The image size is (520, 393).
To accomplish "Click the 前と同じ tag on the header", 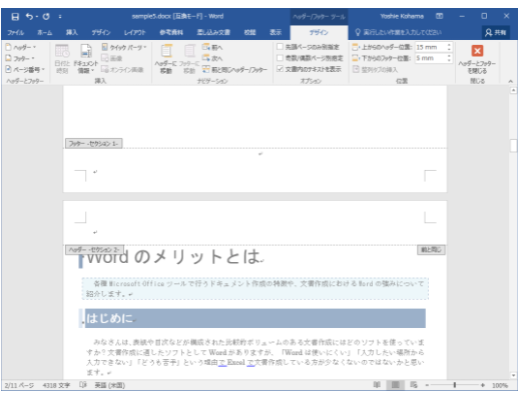I will pyautogui.click(x=431, y=250).
